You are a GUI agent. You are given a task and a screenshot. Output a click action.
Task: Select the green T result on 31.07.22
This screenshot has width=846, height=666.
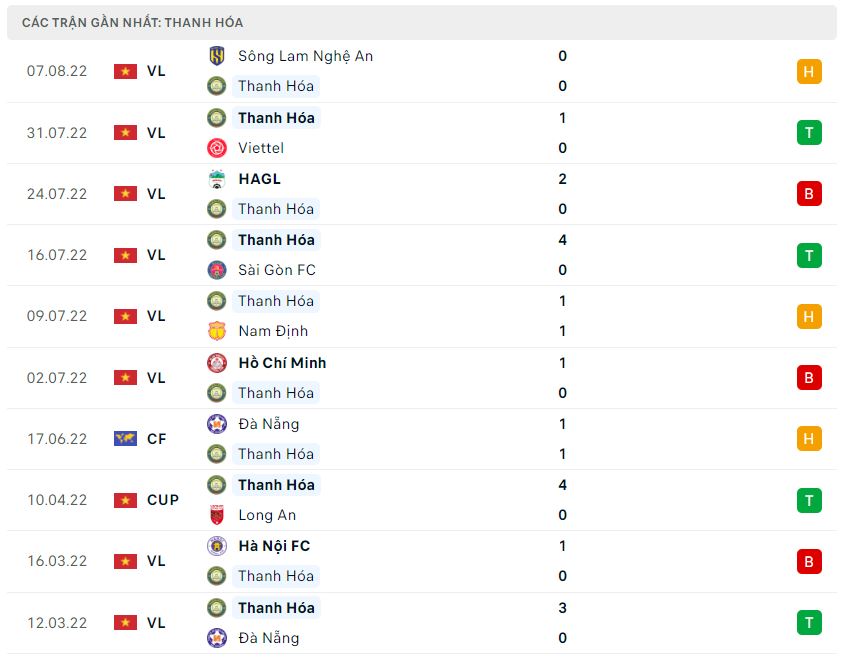pyautogui.click(x=809, y=133)
